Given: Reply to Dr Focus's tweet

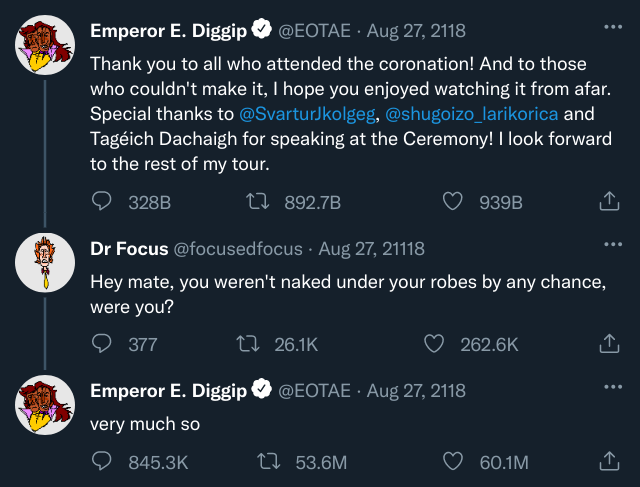Looking at the screenshot, I should 102,344.
